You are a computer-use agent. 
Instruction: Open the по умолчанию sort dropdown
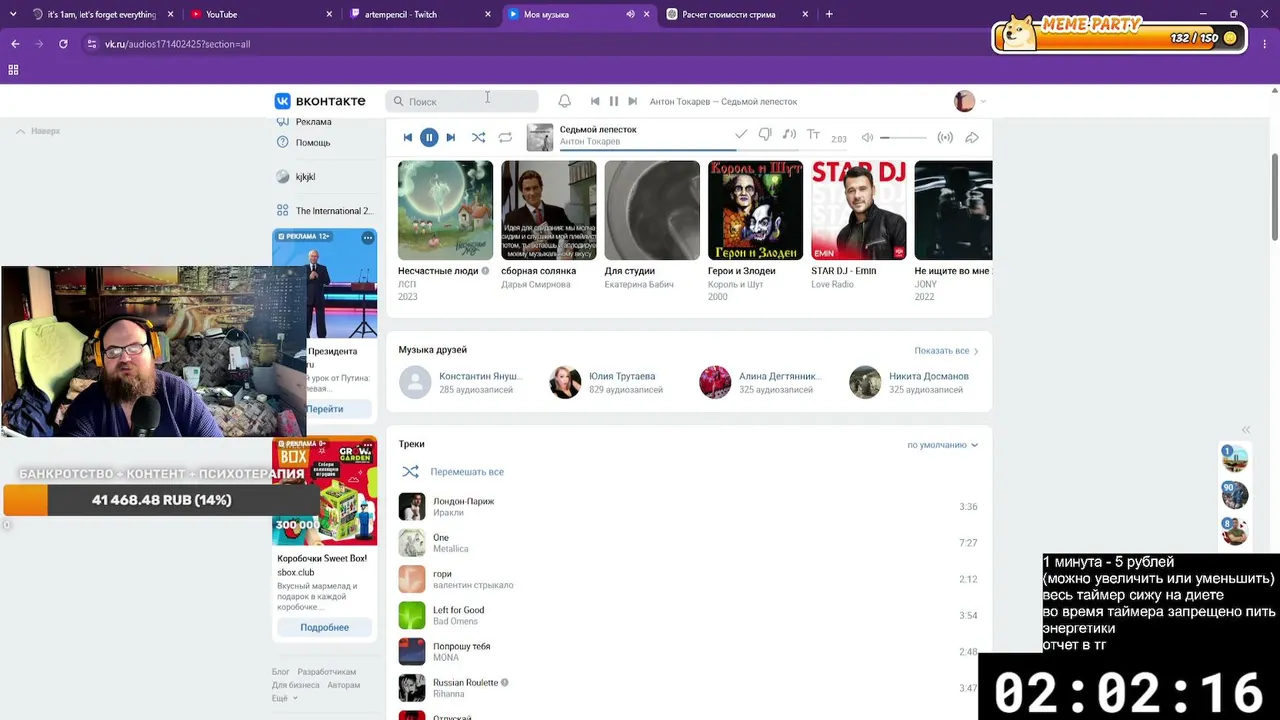(942, 445)
